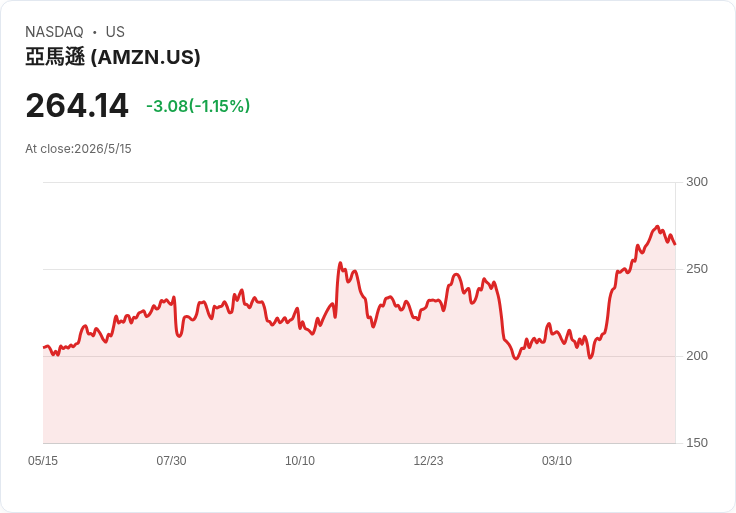Click the dot separator between NASDAQ and US
This screenshot has height=513, width=736.
pyautogui.click(x=95, y=32)
